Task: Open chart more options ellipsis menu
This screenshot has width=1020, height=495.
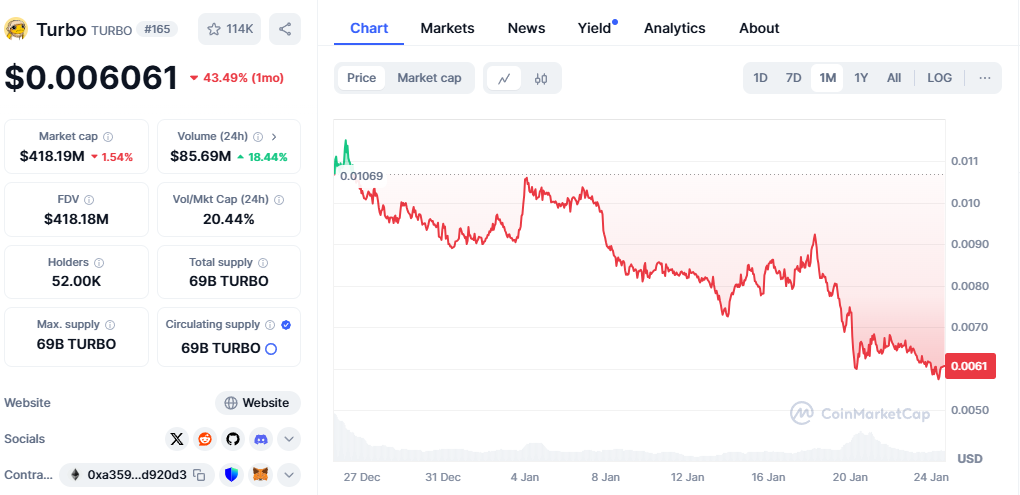Action: (x=985, y=78)
